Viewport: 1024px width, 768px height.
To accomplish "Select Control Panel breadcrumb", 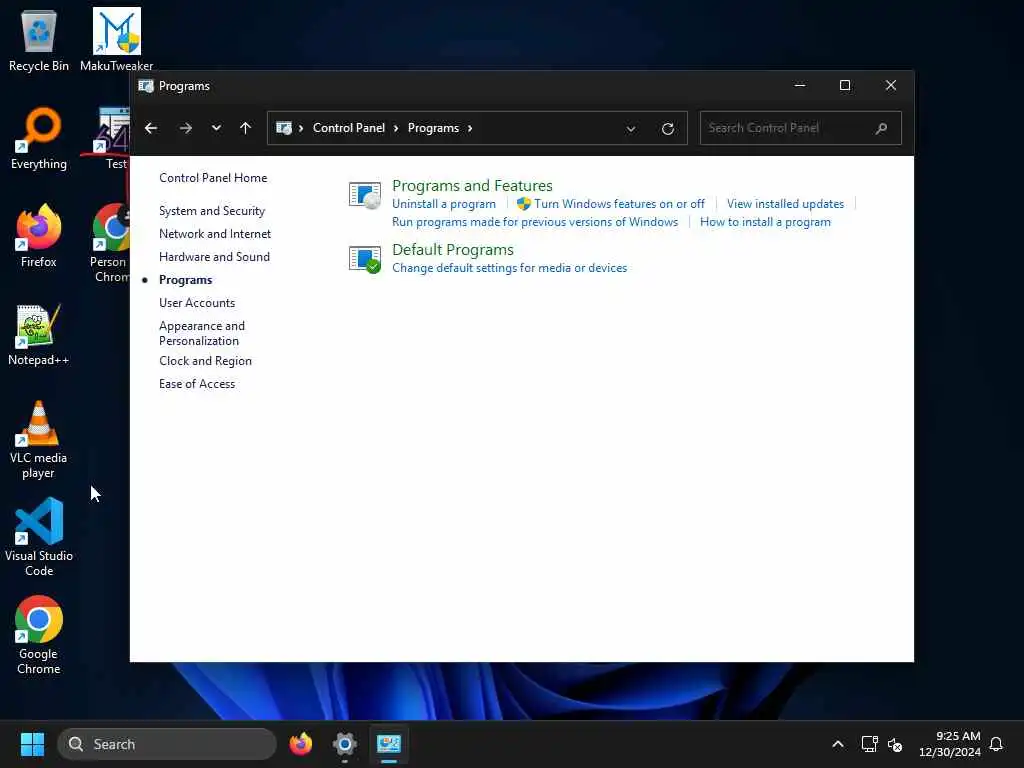I will [x=349, y=128].
